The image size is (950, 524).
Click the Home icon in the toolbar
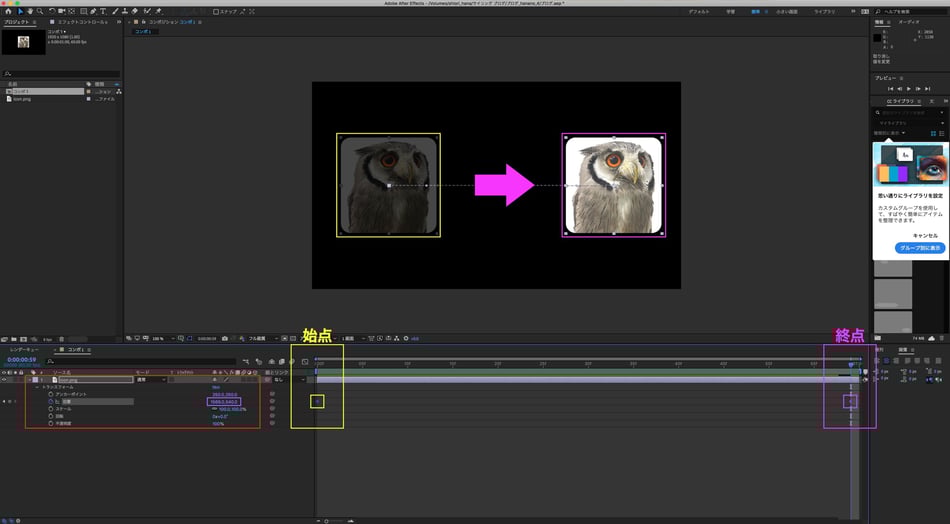[7, 11]
